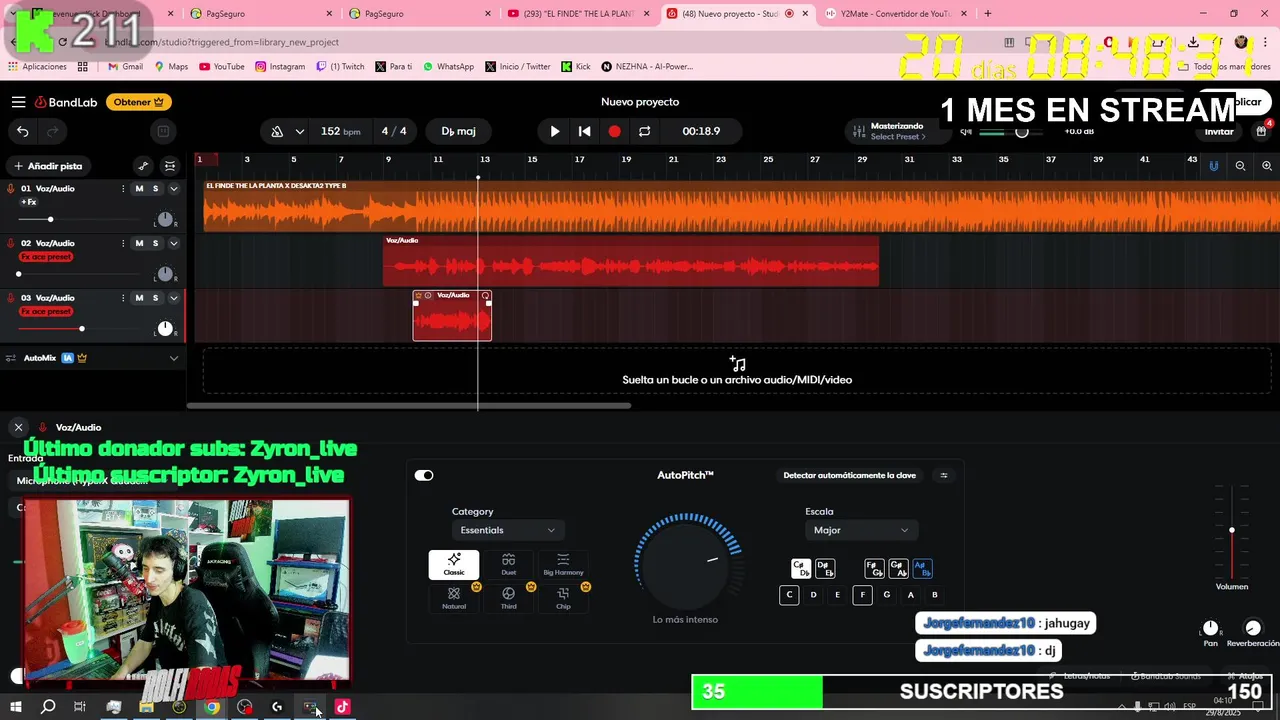
Task: Open AutoPitch settings sliders icon
Action: (944, 475)
